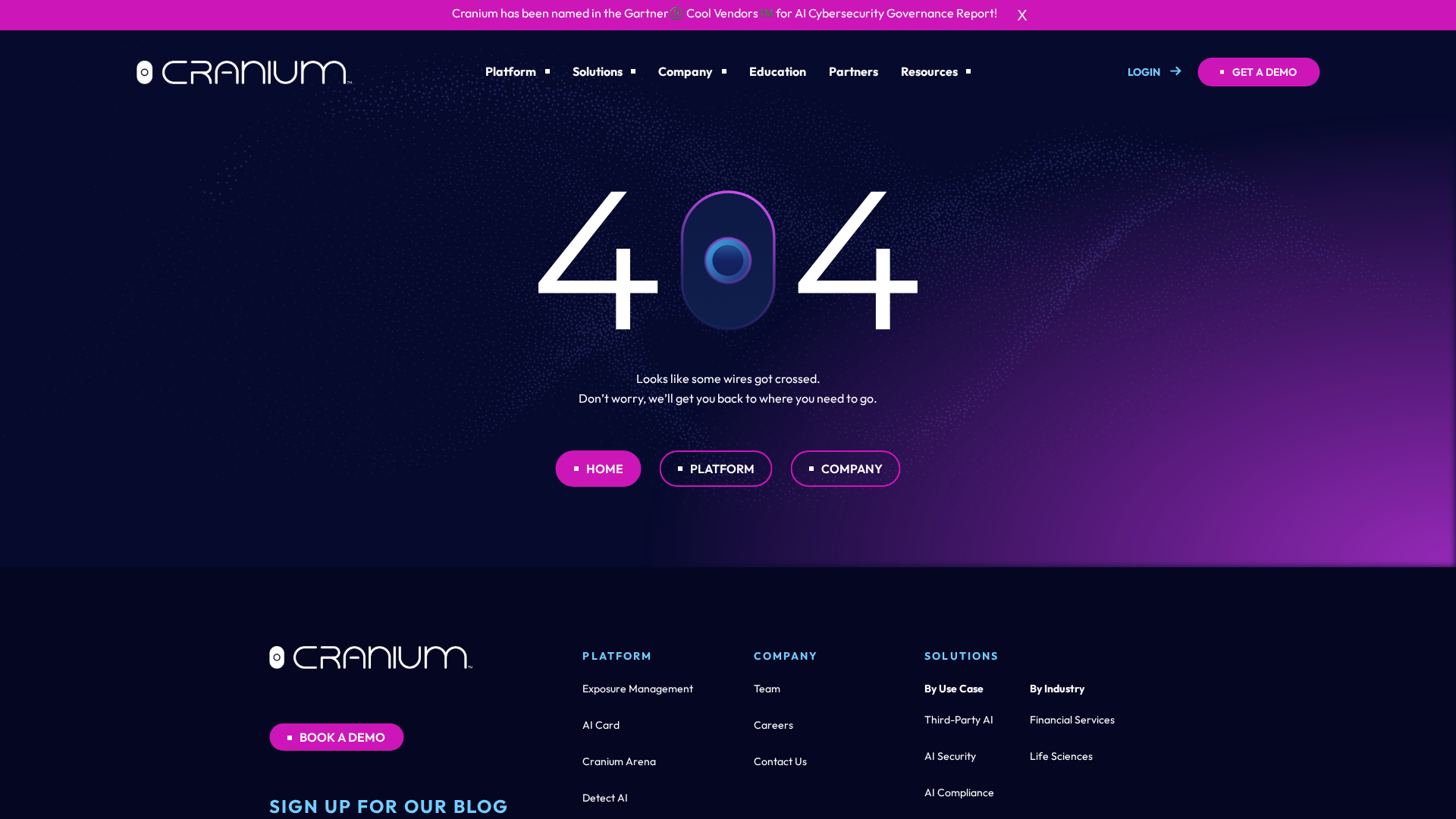Image resolution: width=1456 pixels, height=819 pixels.
Task: Go to the Education page
Action: 777,71
